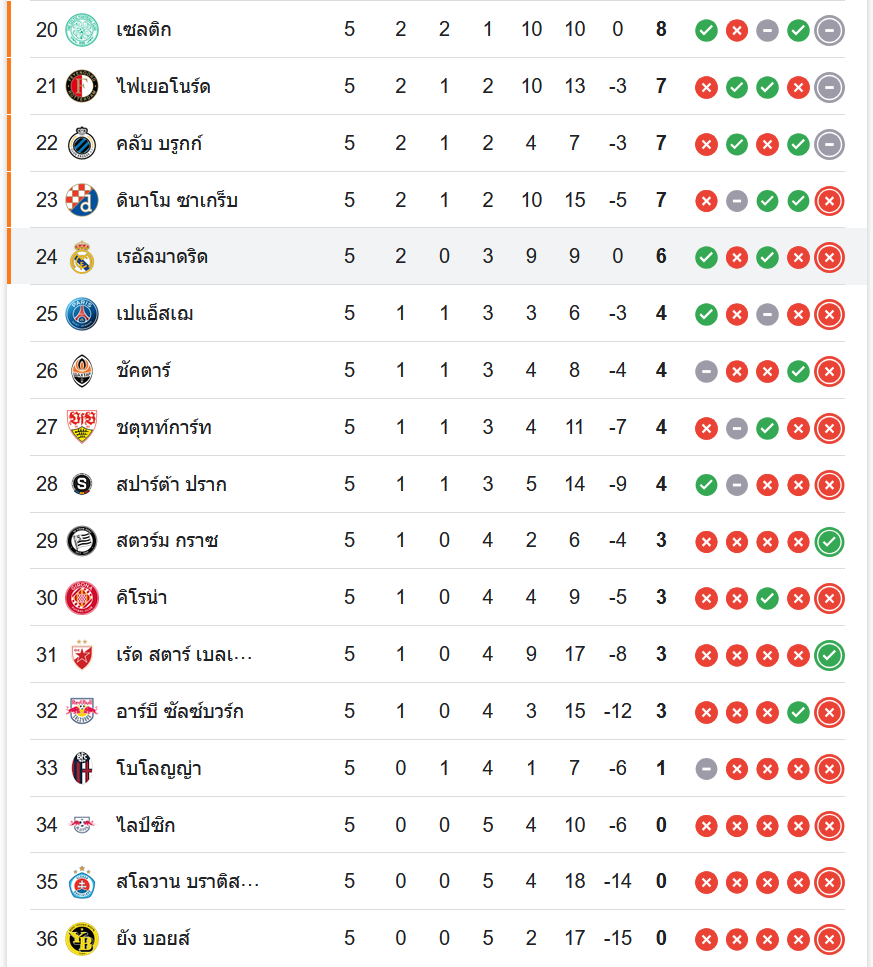Image resolution: width=873 pixels, height=967 pixels.
Task: Click the Celtic club crest
Action: coord(82,30)
